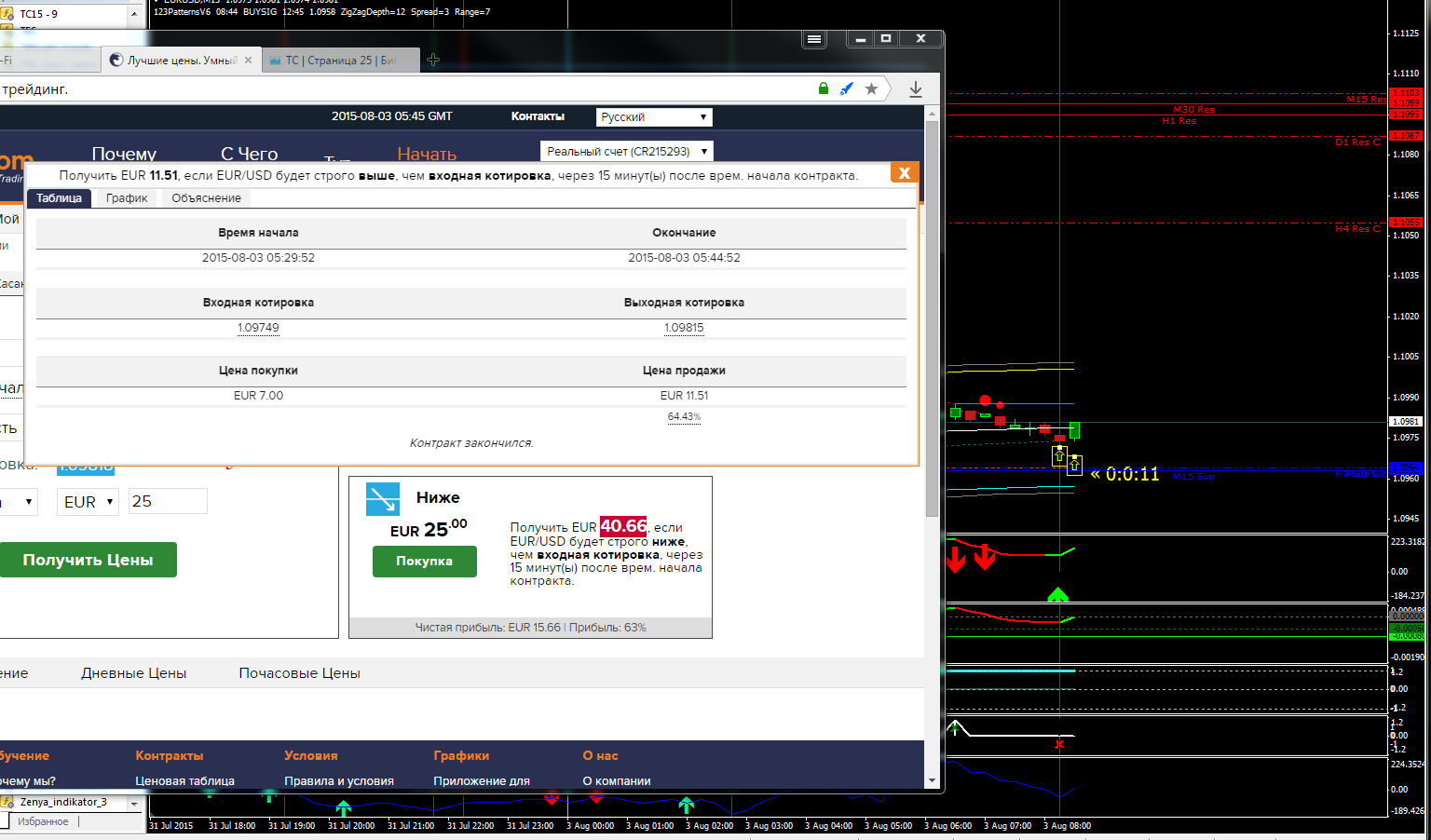The height and width of the screenshot is (840, 1431).
Task: Click the highlighted payout '40.66'
Action: point(623,526)
